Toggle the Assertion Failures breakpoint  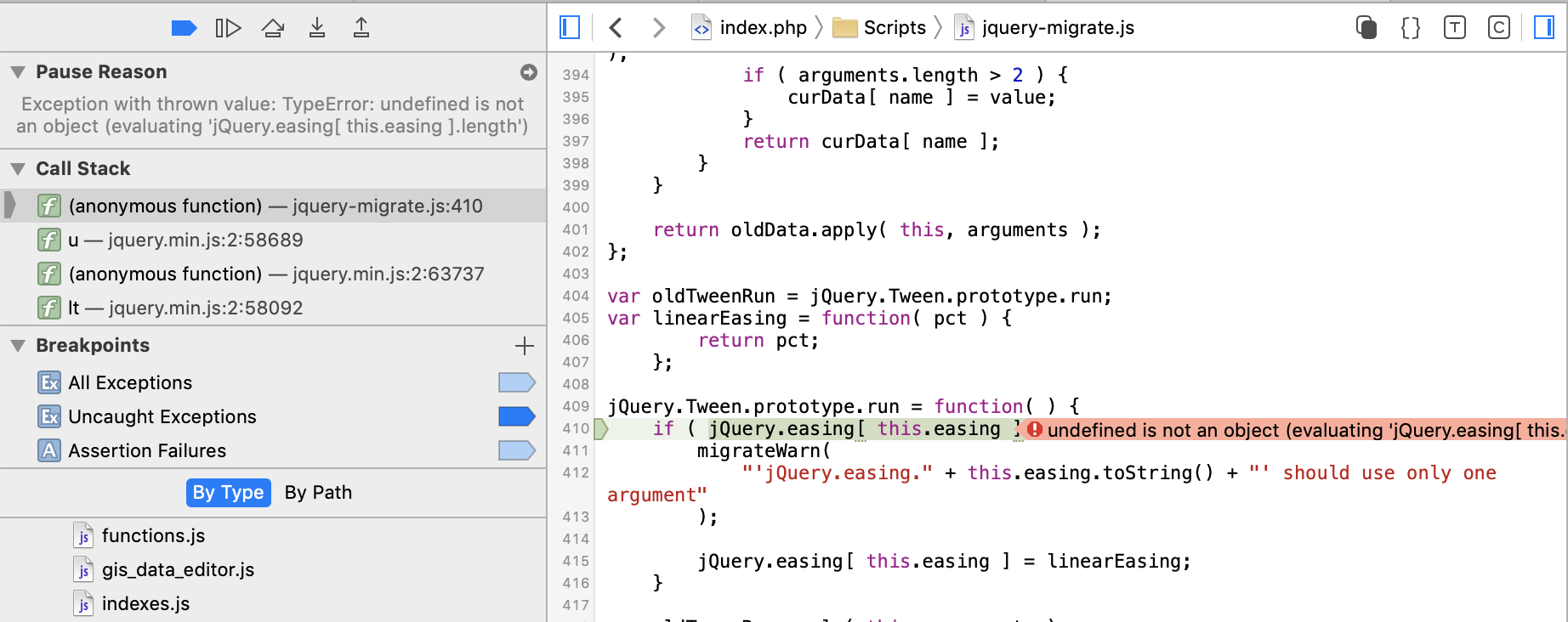pos(517,450)
